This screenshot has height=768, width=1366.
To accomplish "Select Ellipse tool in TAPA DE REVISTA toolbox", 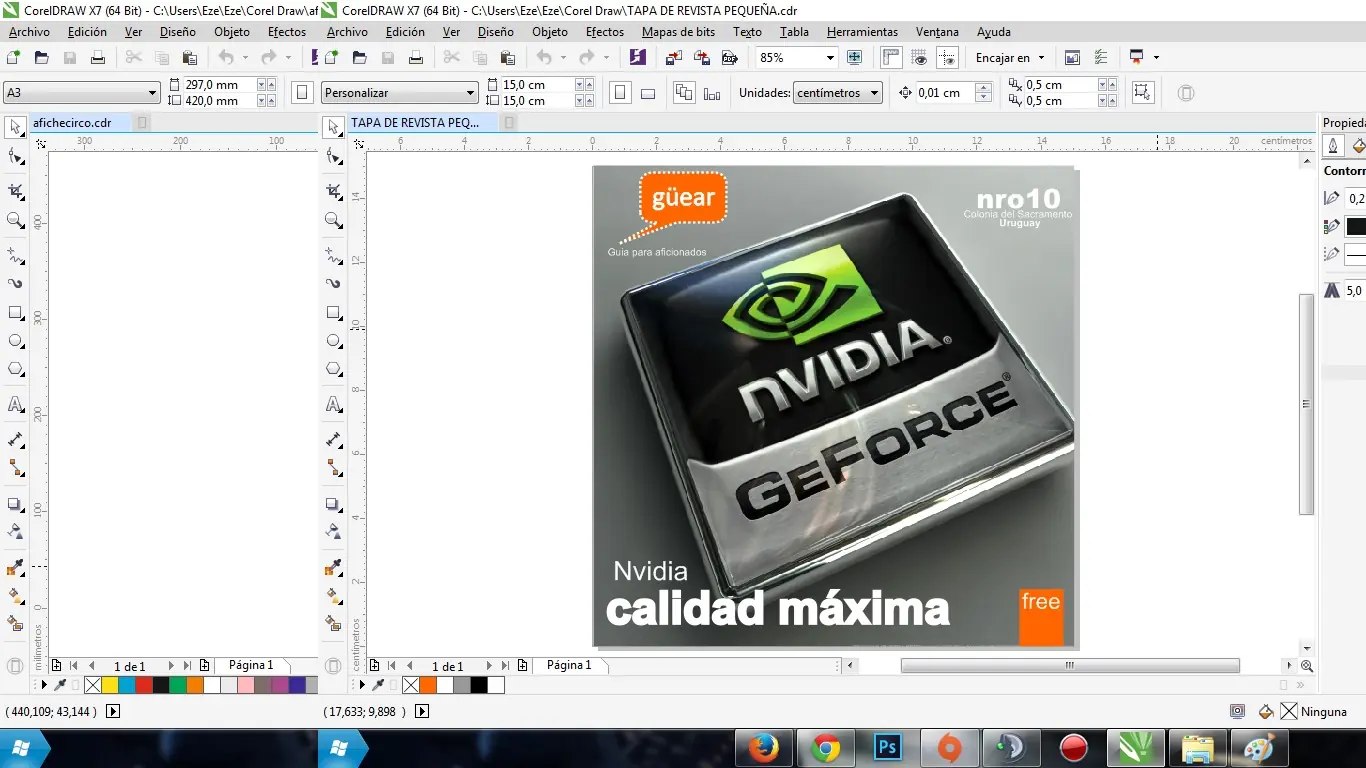I will 334,341.
